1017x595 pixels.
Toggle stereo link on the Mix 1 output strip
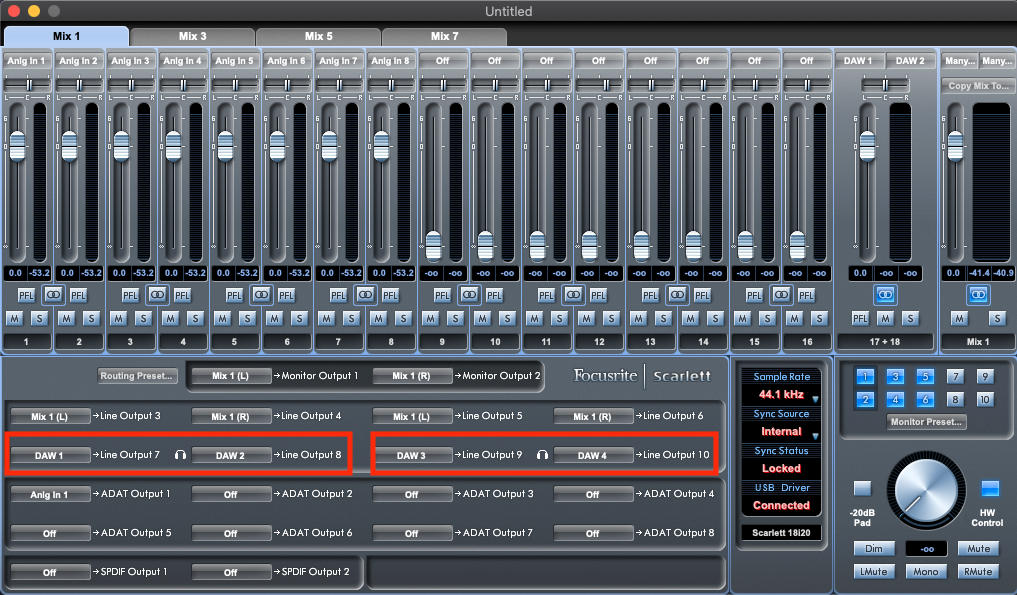[978, 295]
